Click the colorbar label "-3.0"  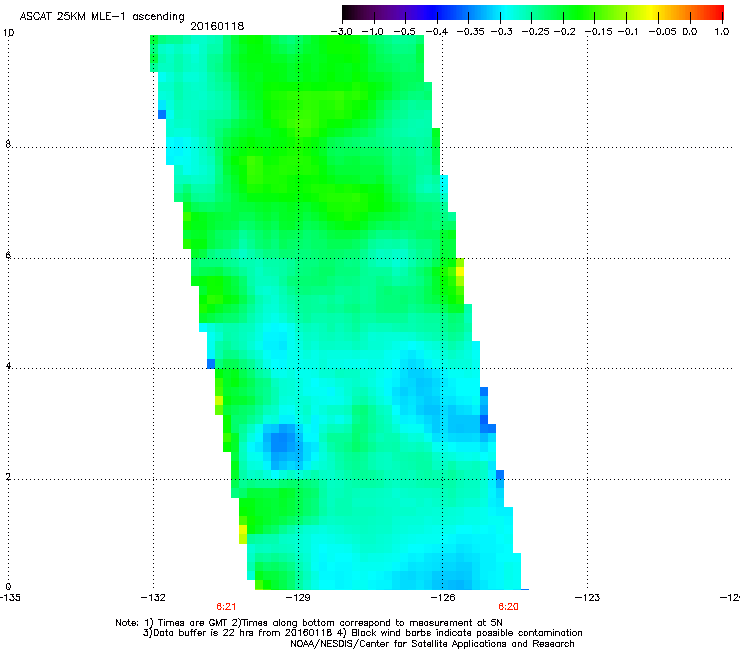coord(342,32)
